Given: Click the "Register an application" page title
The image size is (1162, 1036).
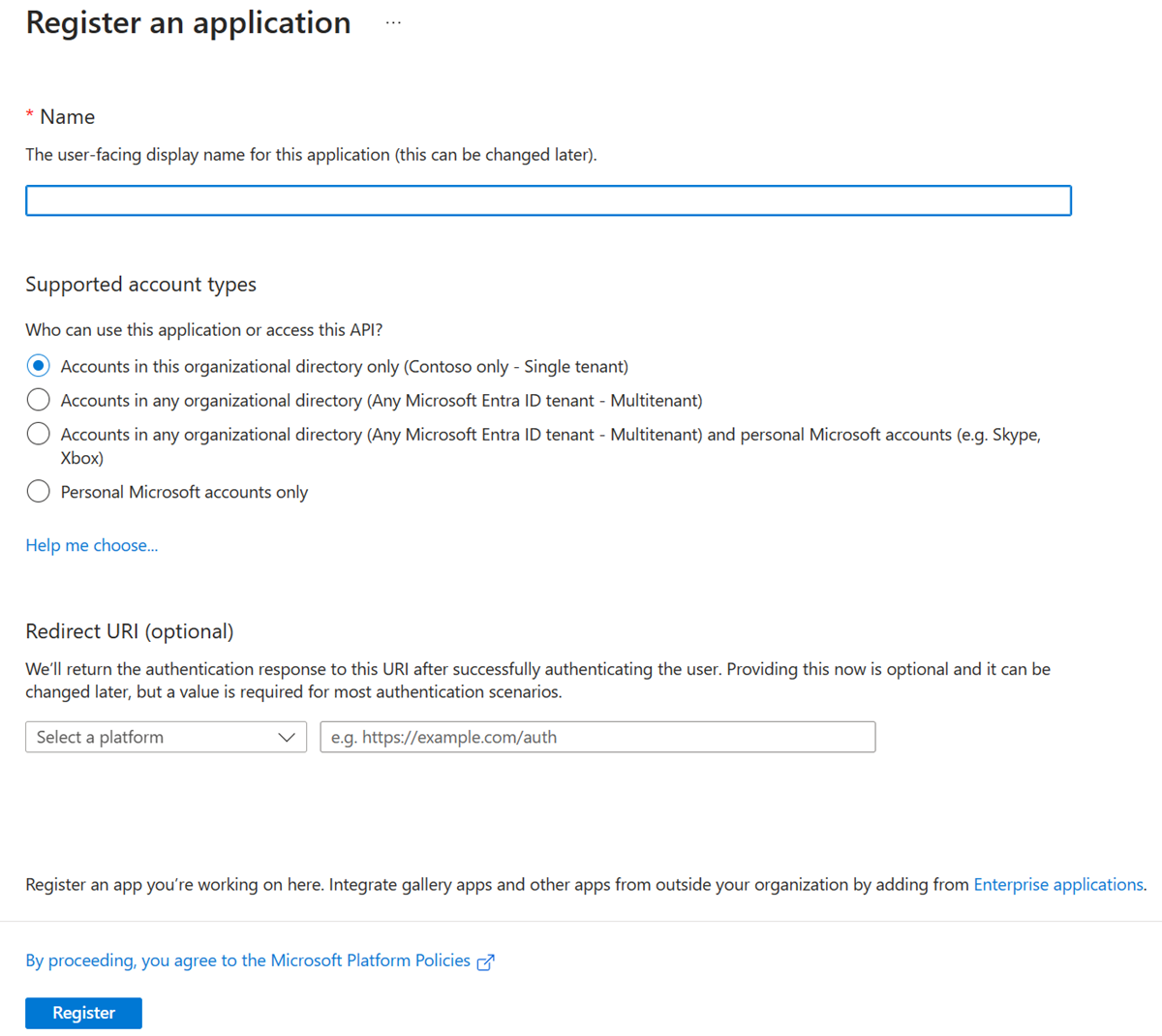Looking at the screenshot, I should 188,22.
